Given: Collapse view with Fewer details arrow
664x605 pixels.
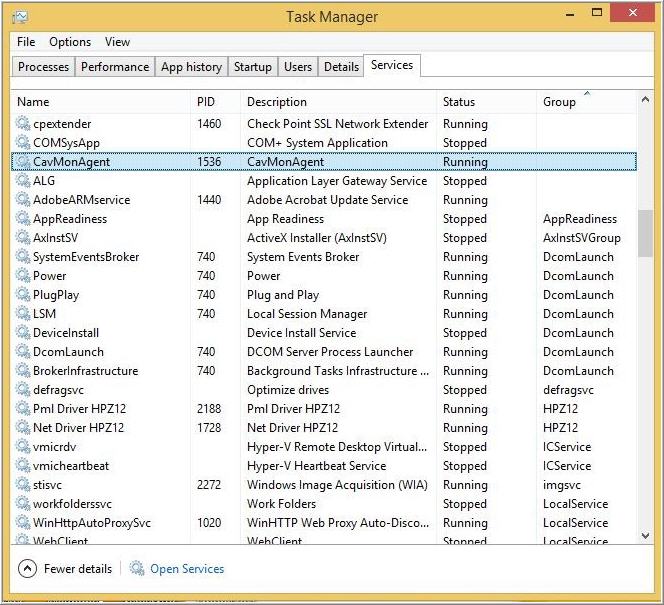Looking at the screenshot, I should pyautogui.click(x=27, y=569).
